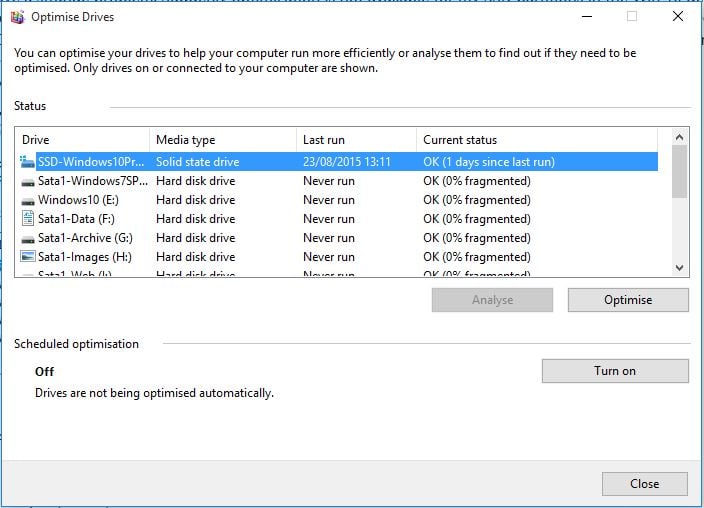The height and width of the screenshot is (508, 704).
Task: Sort by the Media type column header
Action: click(223, 140)
